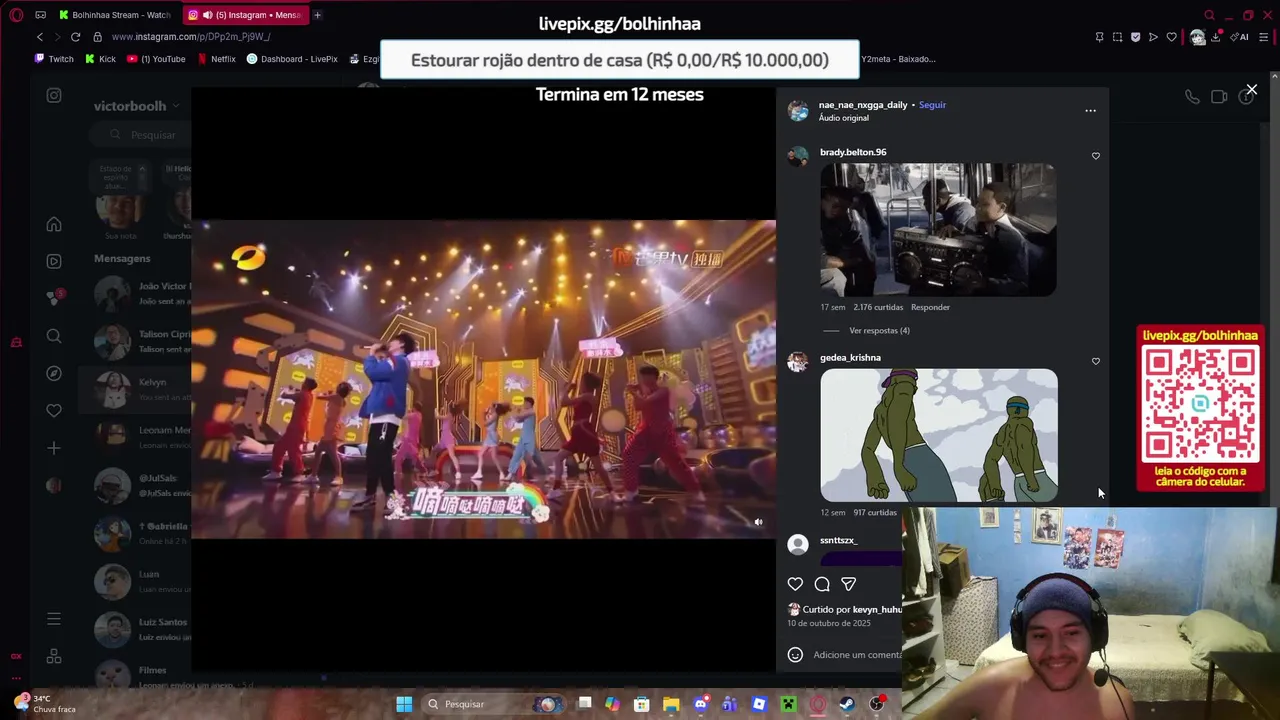Image resolution: width=1280 pixels, height=720 pixels.
Task: Open a new browser tab with plus
Action: point(317,15)
